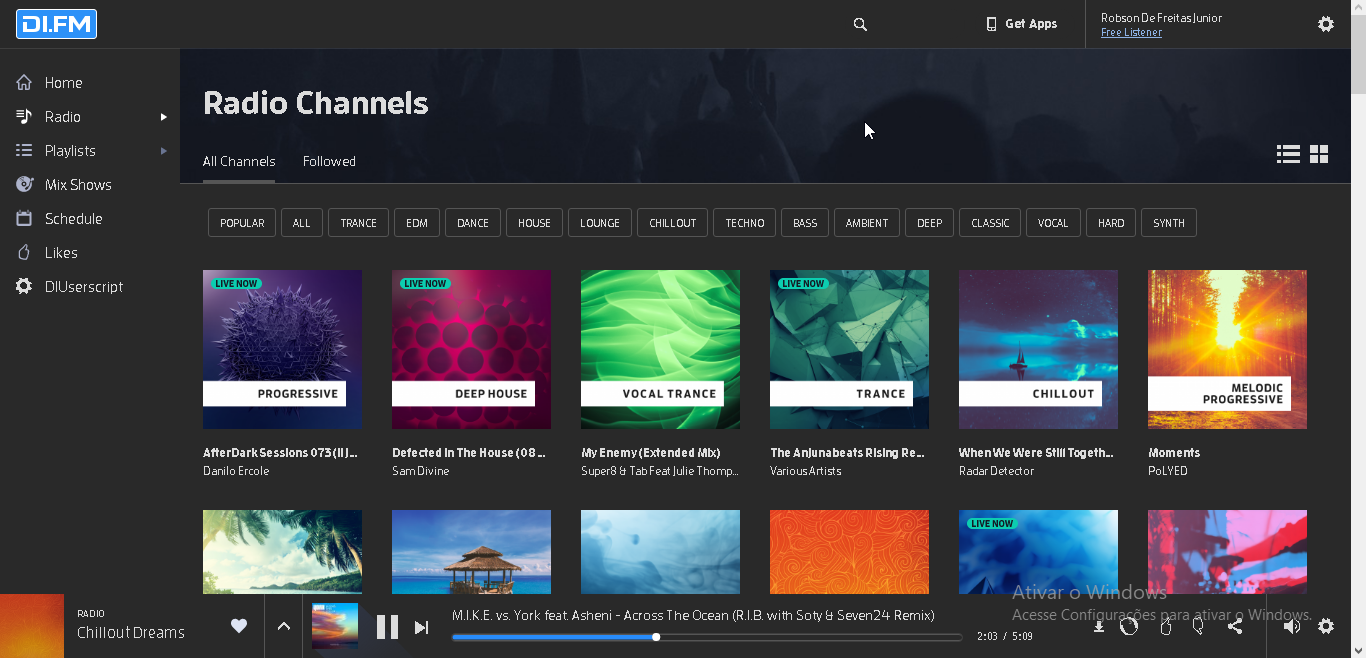The height and width of the screenshot is (658, 1366).
Task: Click artist name Radar Detector
Action: pos(996,471)
